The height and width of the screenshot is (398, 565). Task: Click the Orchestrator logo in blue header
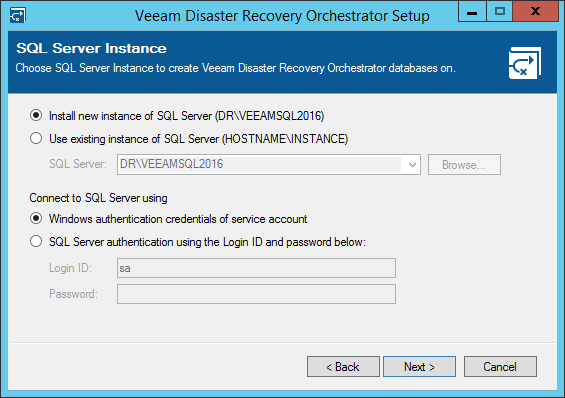[x=525, y=63]
